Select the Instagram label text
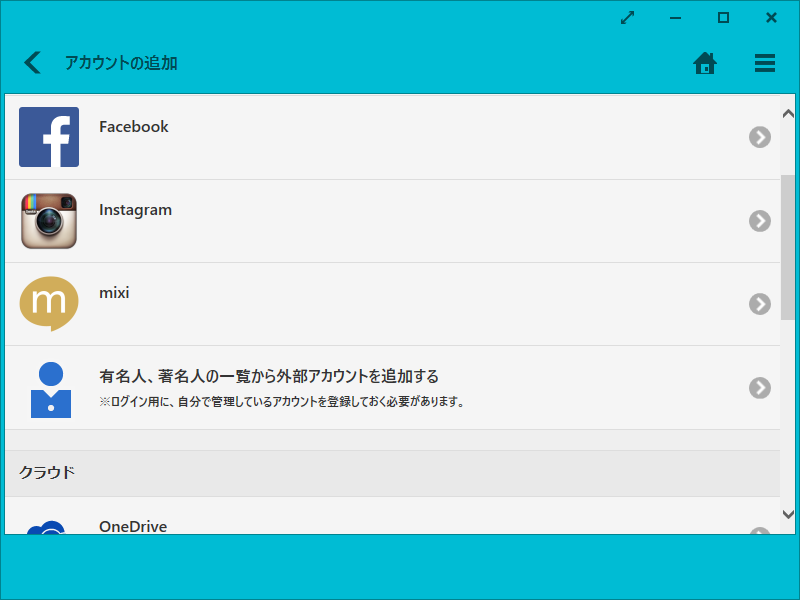The height and width of the screenshot is (600, 800). tap(135, 210)
